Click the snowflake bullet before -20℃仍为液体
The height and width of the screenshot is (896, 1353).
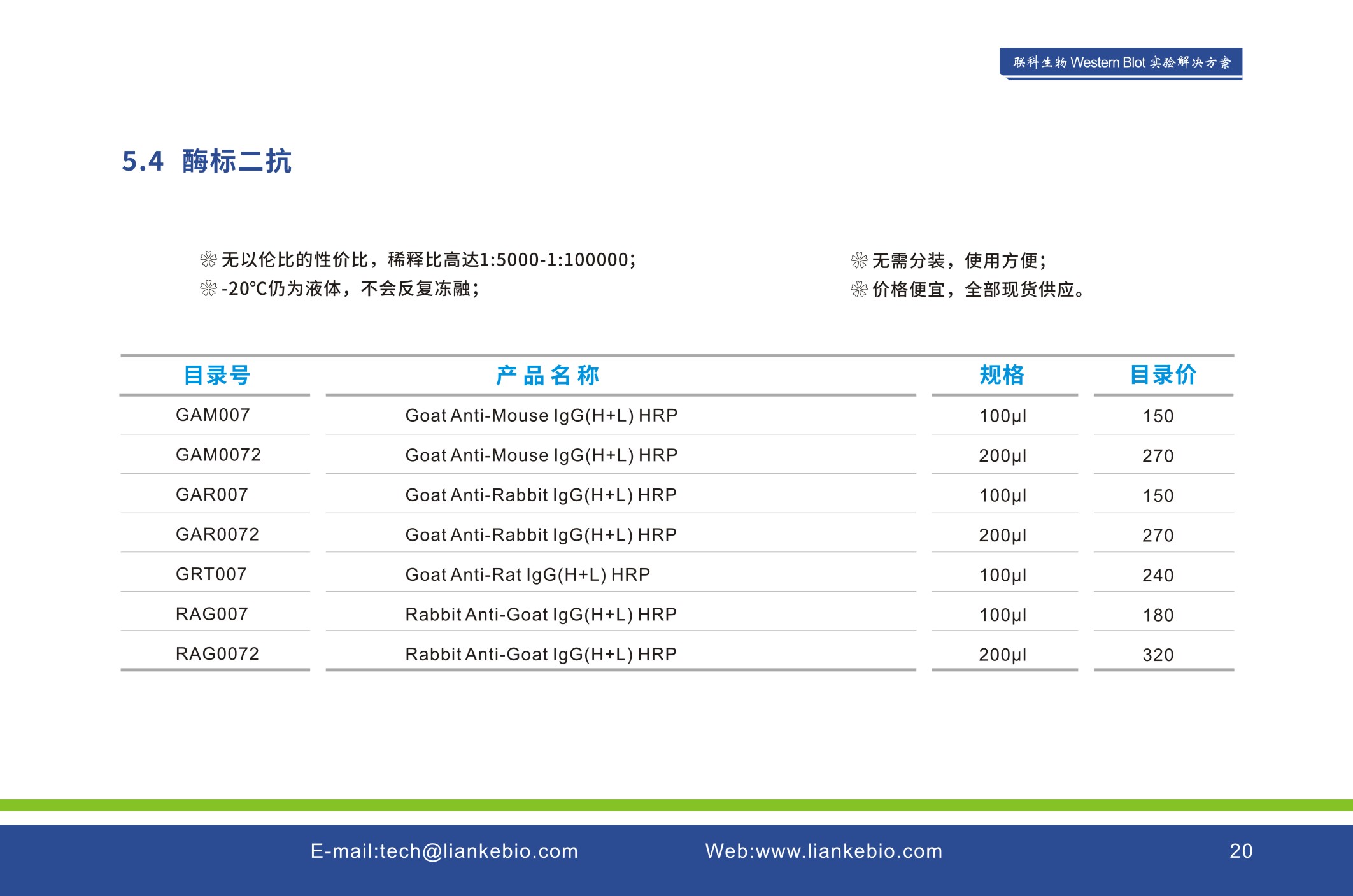pos(208,289)
